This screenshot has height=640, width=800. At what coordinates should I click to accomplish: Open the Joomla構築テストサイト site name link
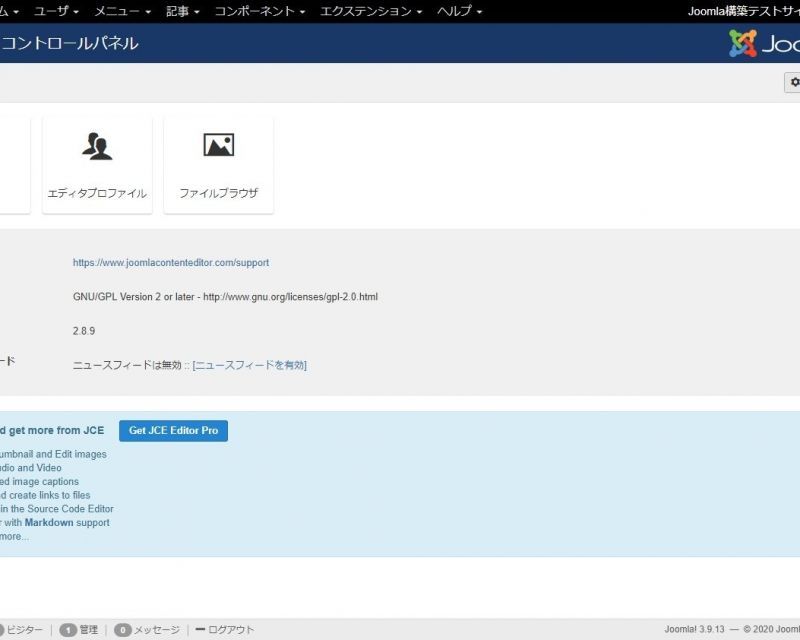[x=744, y=11]
